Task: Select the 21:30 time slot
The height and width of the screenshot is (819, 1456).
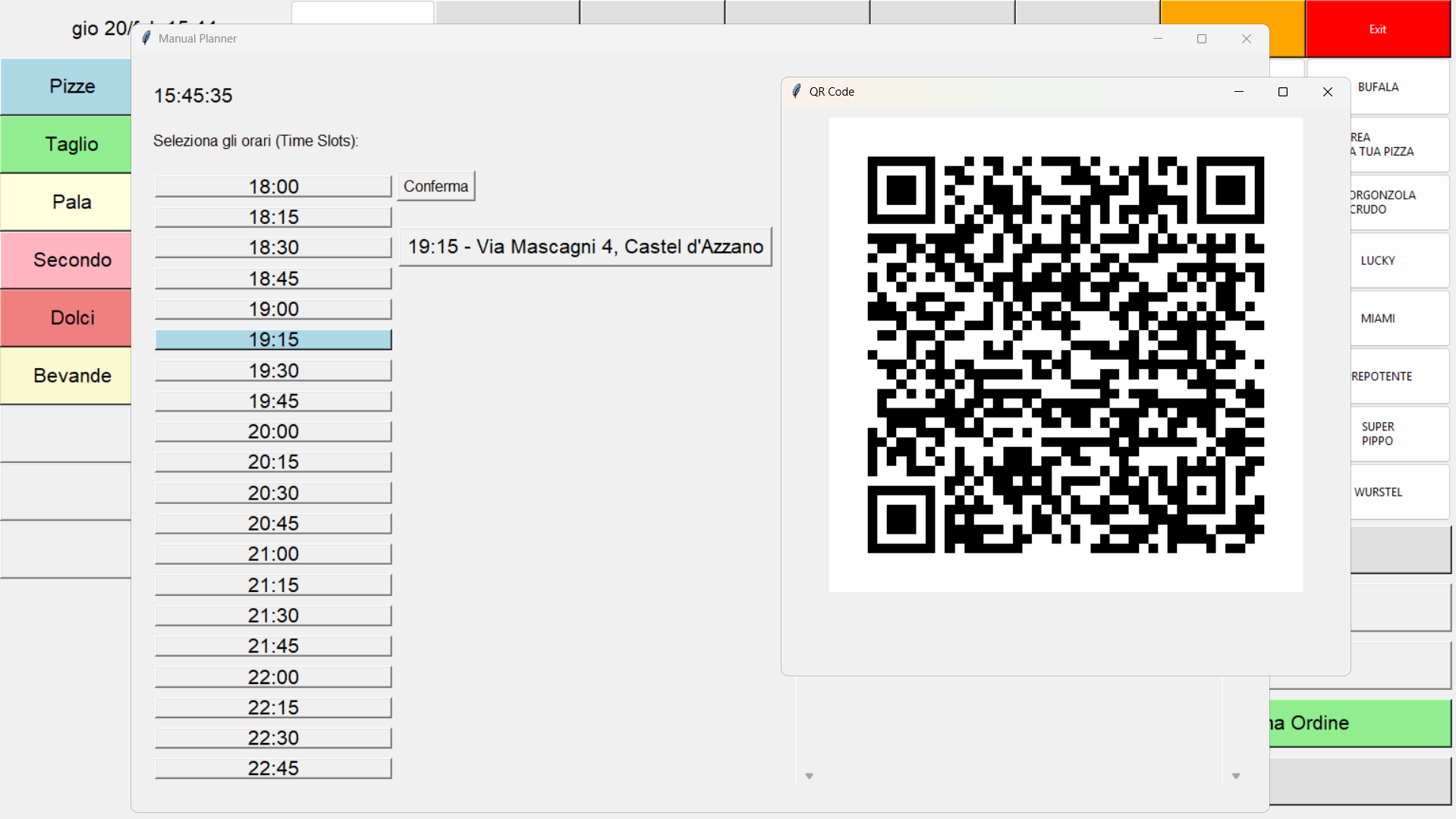Action: coord(273,615)
